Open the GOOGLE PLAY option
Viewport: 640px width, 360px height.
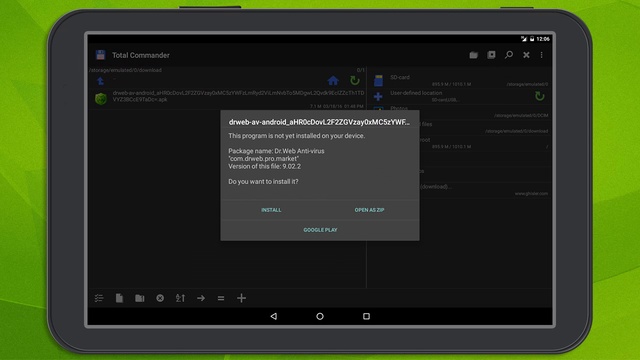(320, 230)
